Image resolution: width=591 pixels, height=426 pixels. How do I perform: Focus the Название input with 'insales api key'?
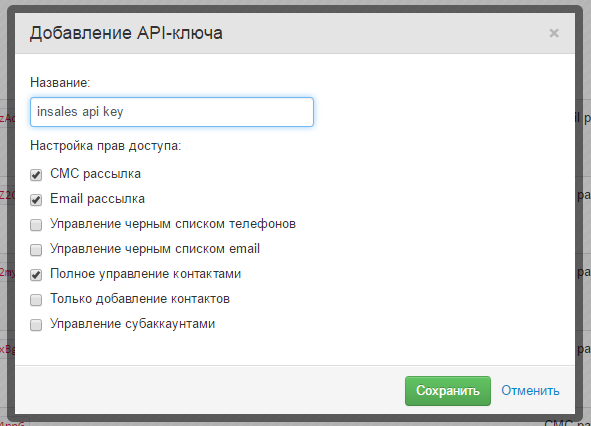click(172, 112)
